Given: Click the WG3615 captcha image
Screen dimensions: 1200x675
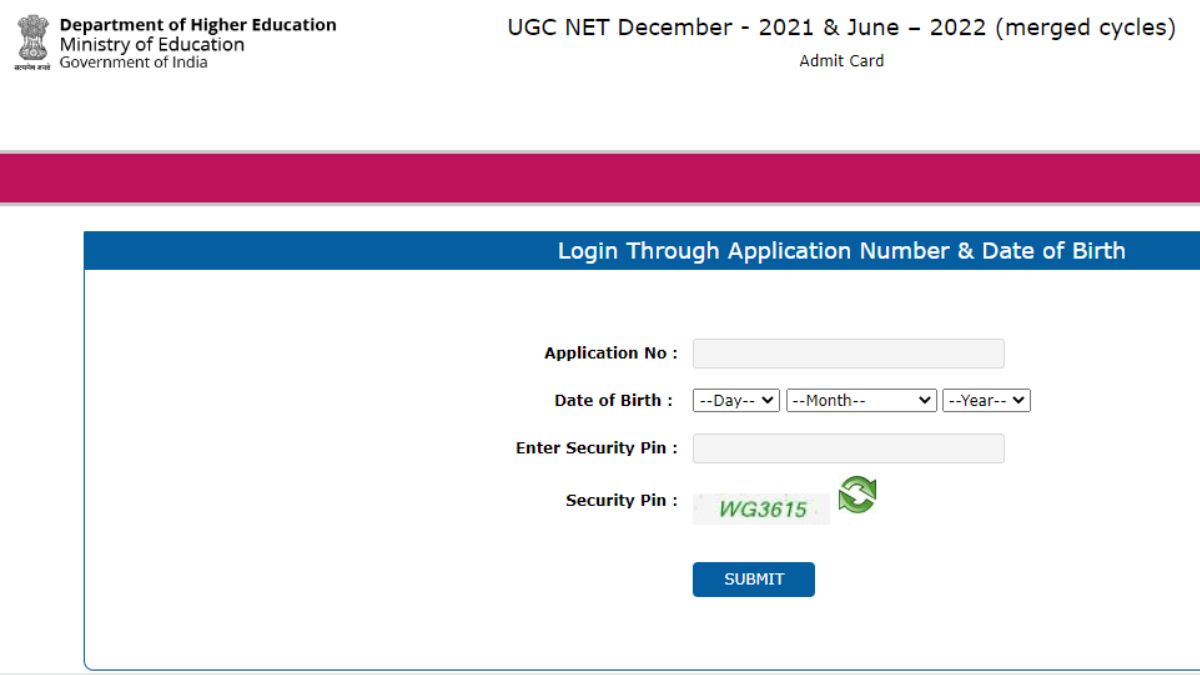Looking at the screenshot, I should 762,509.
